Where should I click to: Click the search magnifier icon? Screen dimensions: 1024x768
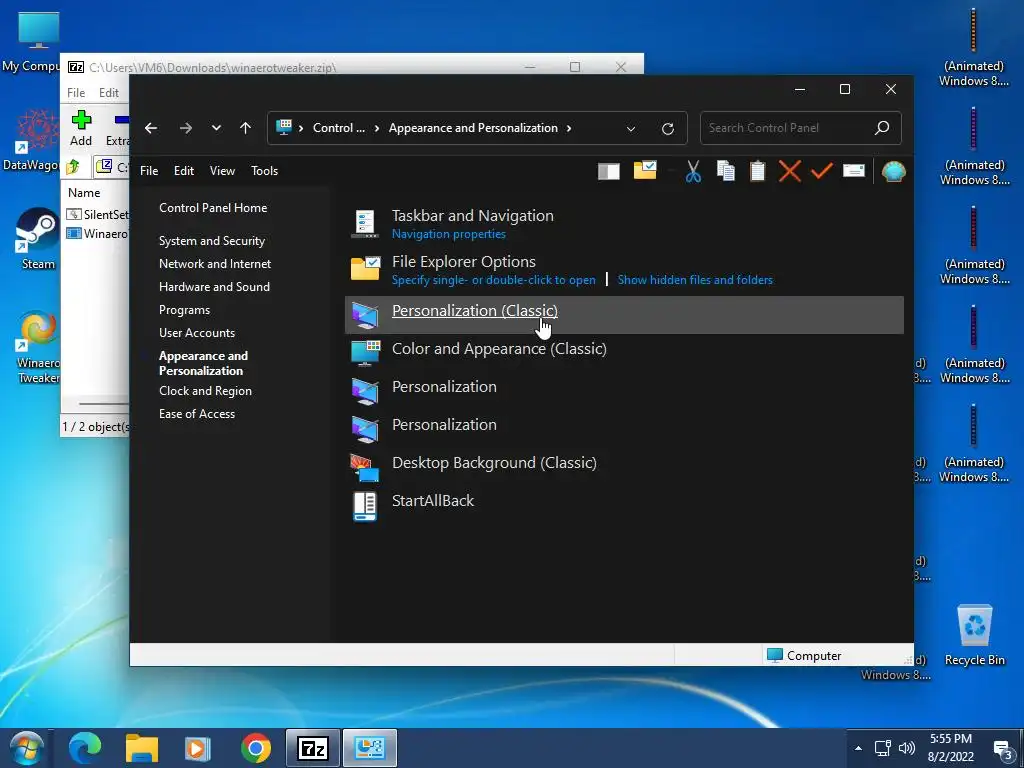882,127
